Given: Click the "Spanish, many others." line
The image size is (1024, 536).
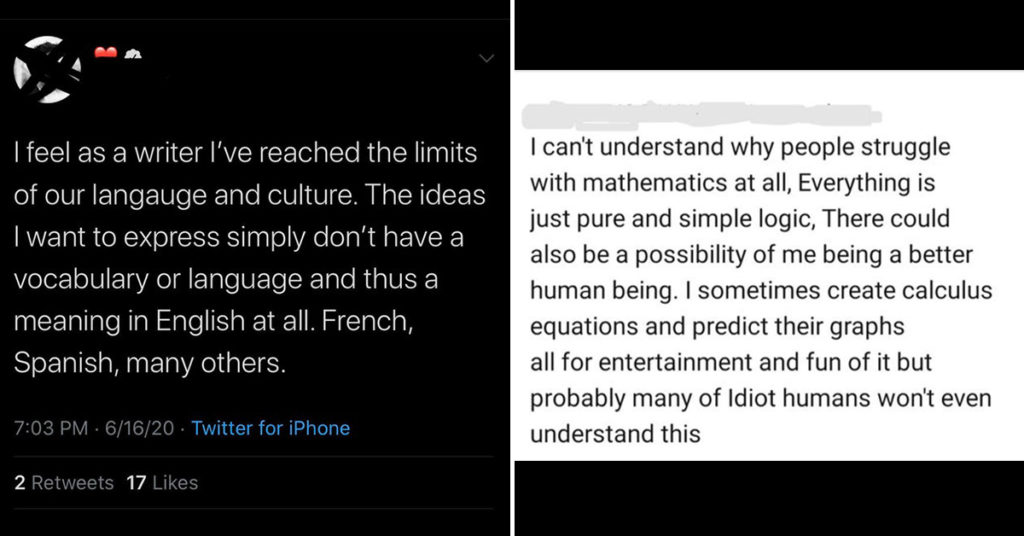Looking at the screenshot, I should coord(150,363).
